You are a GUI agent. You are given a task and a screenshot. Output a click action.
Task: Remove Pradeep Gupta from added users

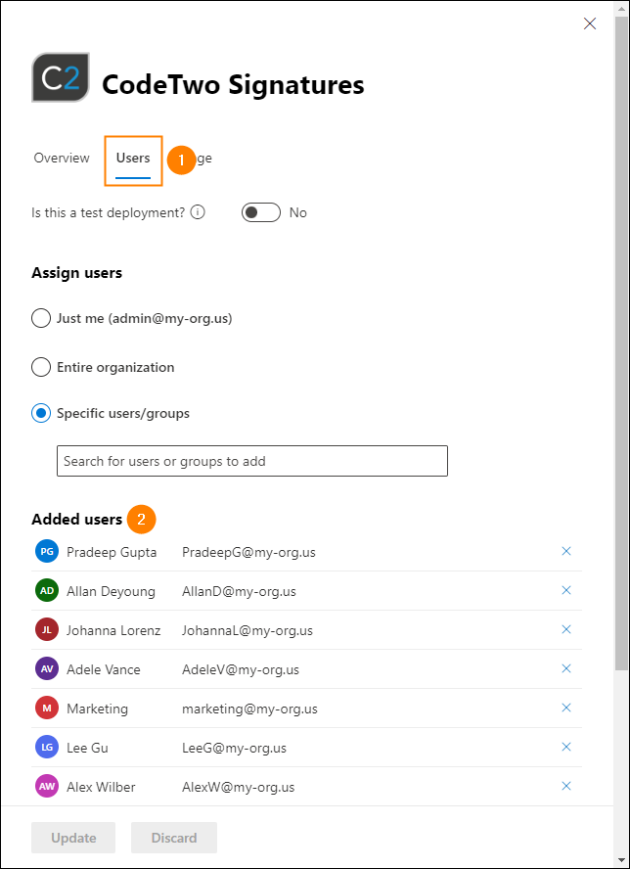coord(566,551)
